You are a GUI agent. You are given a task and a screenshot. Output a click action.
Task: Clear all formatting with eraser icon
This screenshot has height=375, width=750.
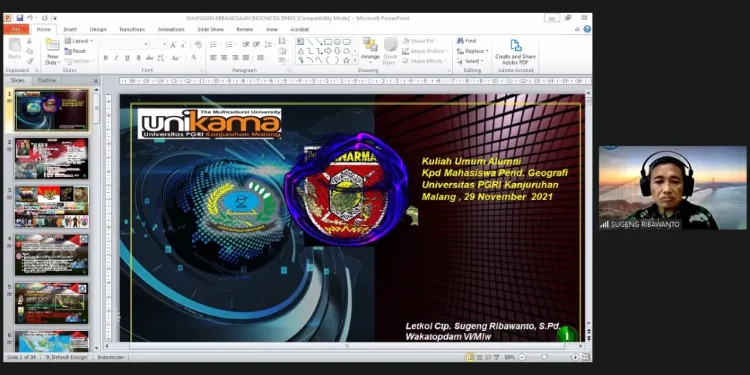[198, 44]
